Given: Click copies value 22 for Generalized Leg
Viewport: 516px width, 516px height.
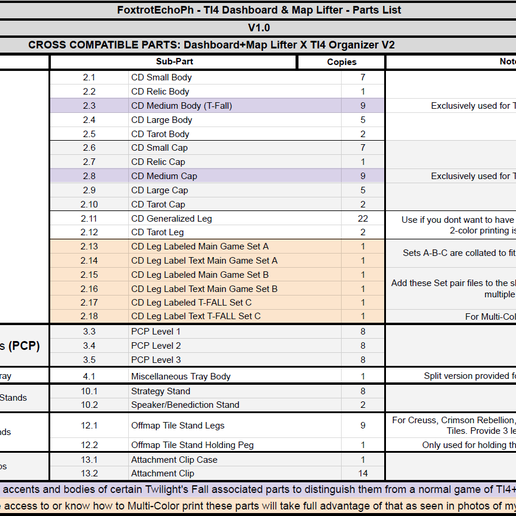Looking at the screenshot, I should pos(363,218).
